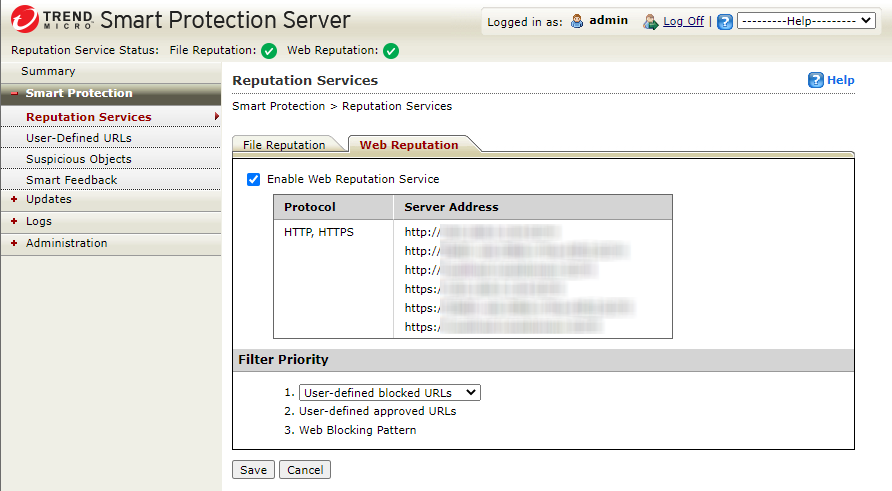Click the File Reputation green status checkmark
The width and height of the screenshot is (892, 491).
point(269,51)
